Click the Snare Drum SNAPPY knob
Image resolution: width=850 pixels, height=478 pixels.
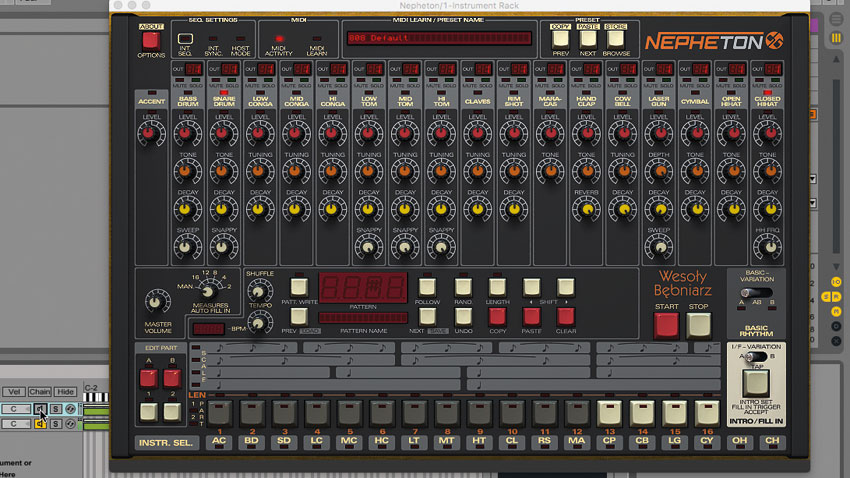(x=223, y=247)
